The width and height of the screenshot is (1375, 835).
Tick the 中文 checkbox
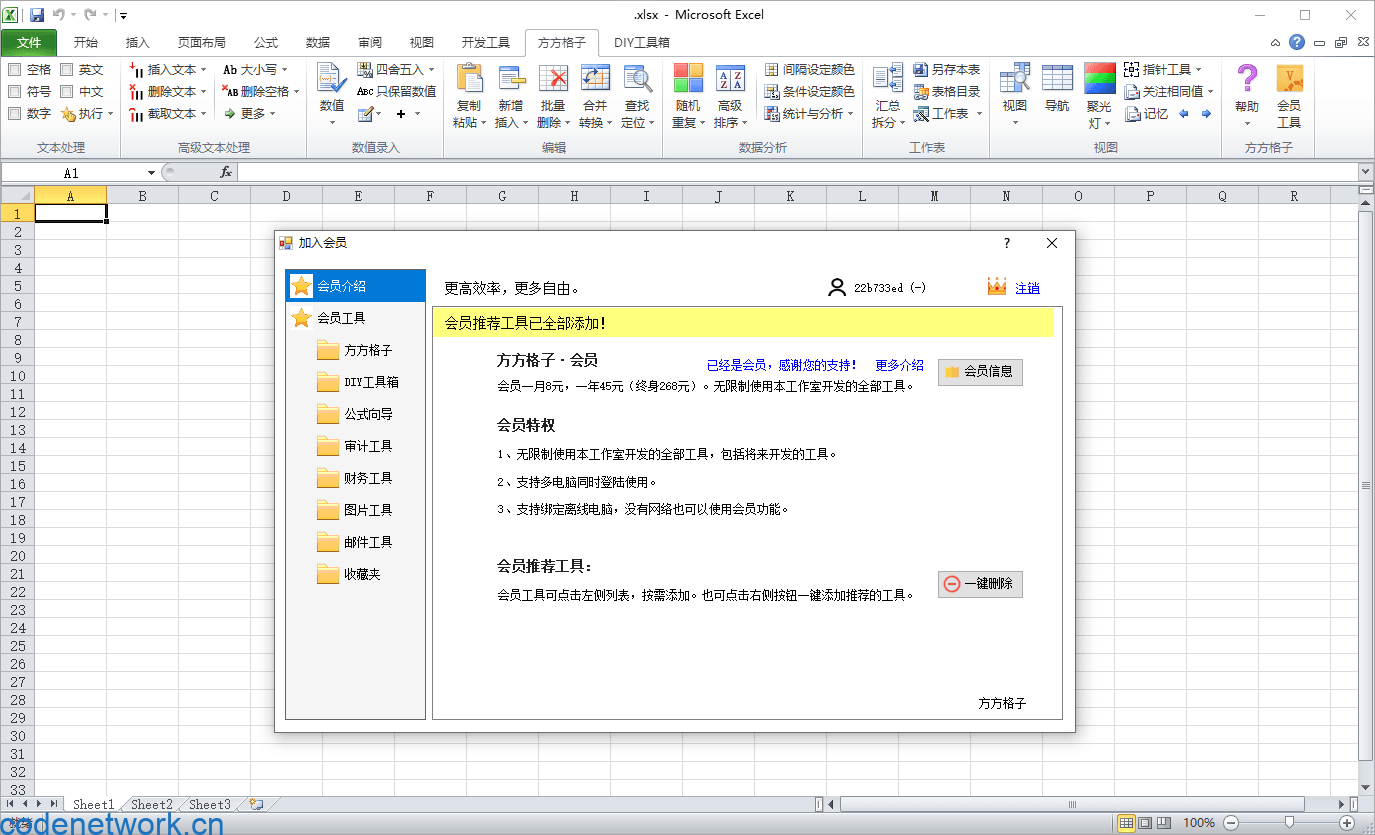67,91
